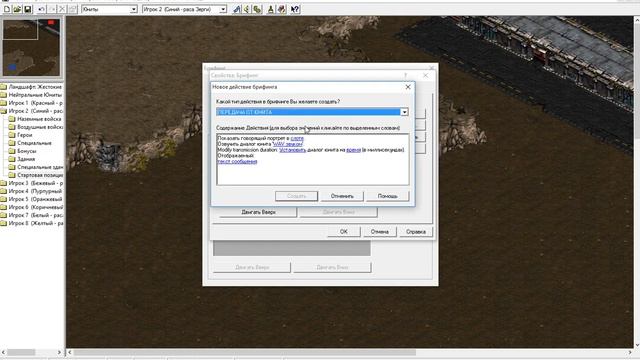Click lower greyed Двигать Вниз in back Брифинг window
The width and height of the screenshot is (640, 360).
[x=332, y=267]
